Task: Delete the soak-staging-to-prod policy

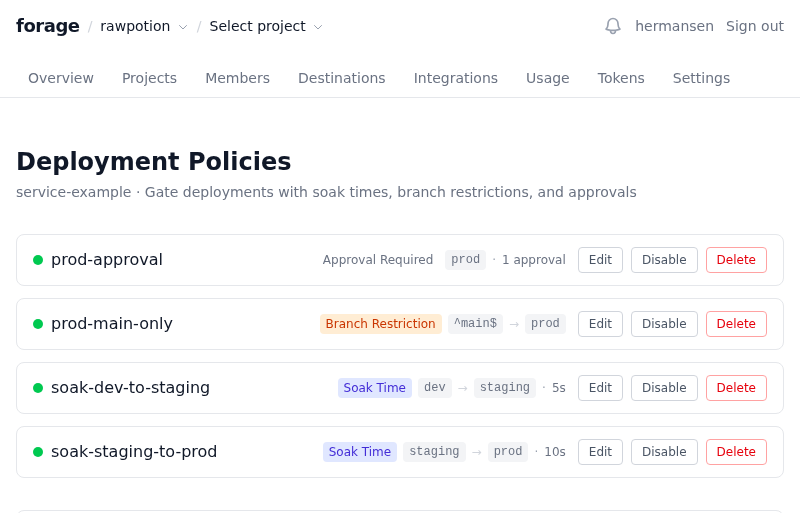Action: click(x=736, y=452)
